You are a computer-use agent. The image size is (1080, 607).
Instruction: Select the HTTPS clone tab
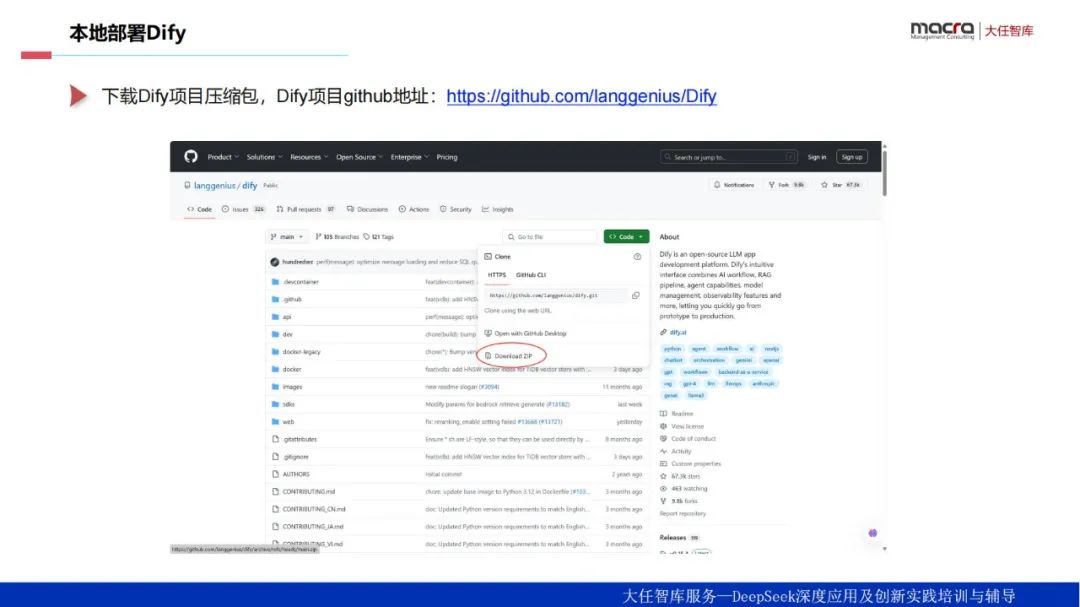click(497, 275)
